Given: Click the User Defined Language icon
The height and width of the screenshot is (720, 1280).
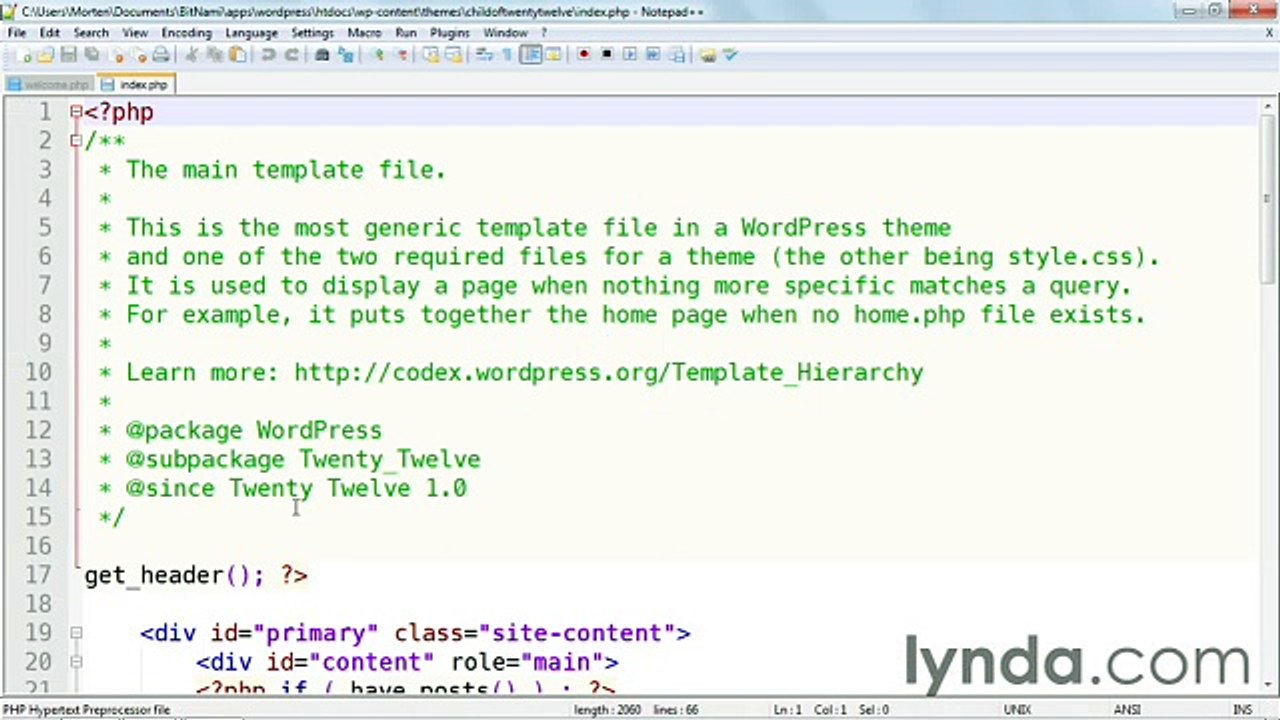Looking at the screenshot, I should pos(553,55).
